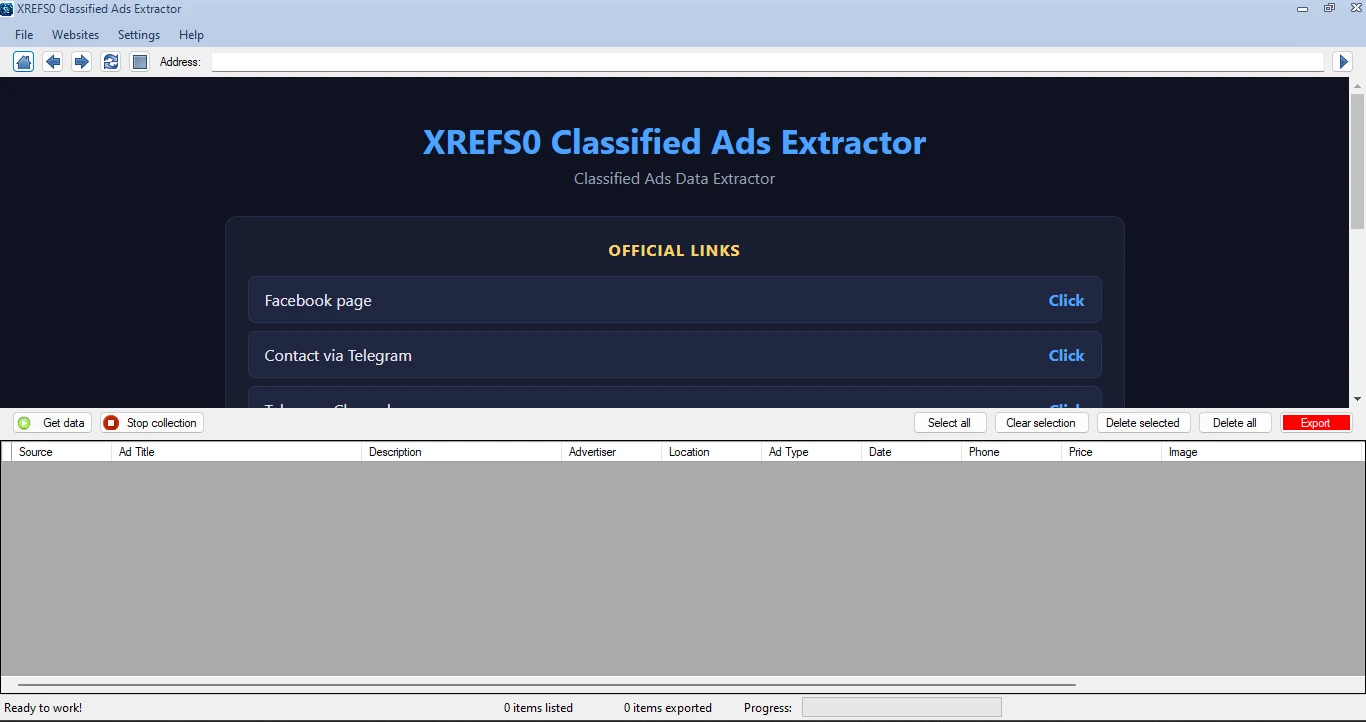Go to the browser Home icon
This screenshot has height=722, width=1366.
coord(24,62)
